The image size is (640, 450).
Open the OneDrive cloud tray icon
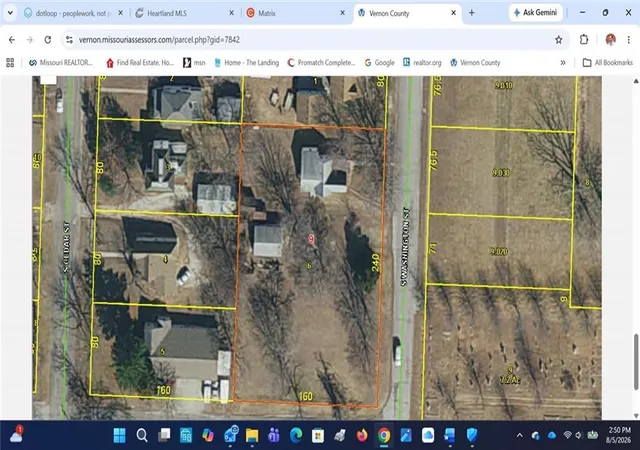pos(552,435)
